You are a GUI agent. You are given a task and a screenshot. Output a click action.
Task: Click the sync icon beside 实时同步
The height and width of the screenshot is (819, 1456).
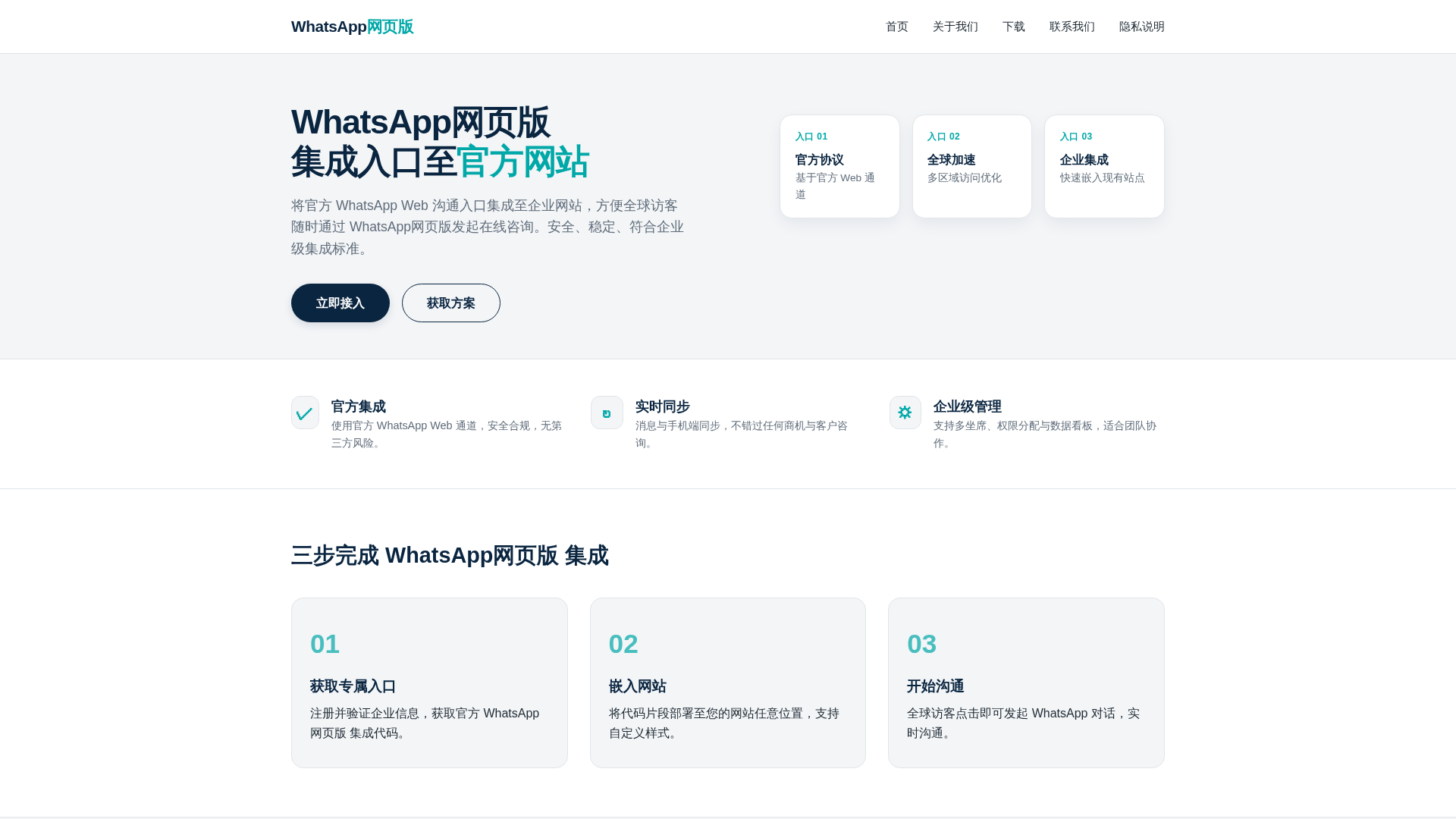pyautogui.click(x=607, y=413)
